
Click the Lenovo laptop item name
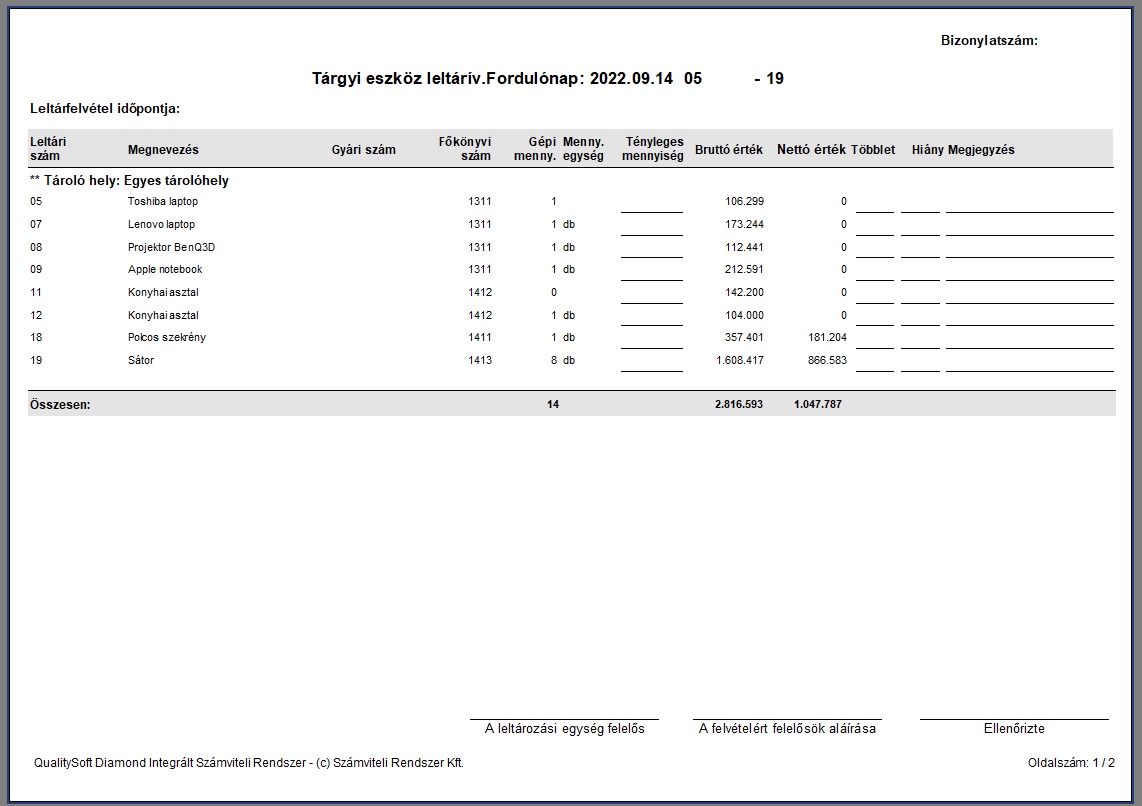click(162, 225)
